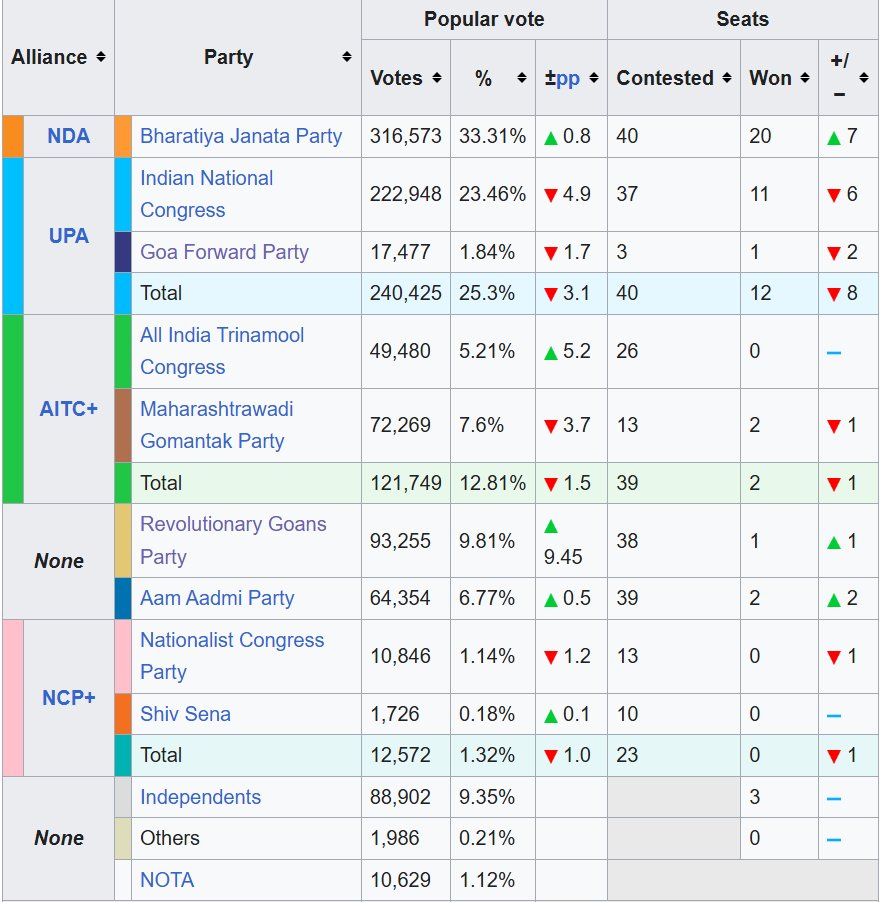This screenshot has width=885, height=902.
Task: Open Shiv Sena link
Action: 185,714
